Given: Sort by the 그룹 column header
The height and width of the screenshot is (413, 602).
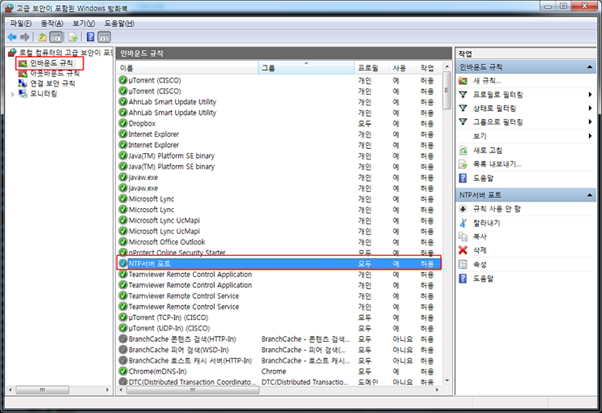Looking at the screenshot, I should (306, 68).
